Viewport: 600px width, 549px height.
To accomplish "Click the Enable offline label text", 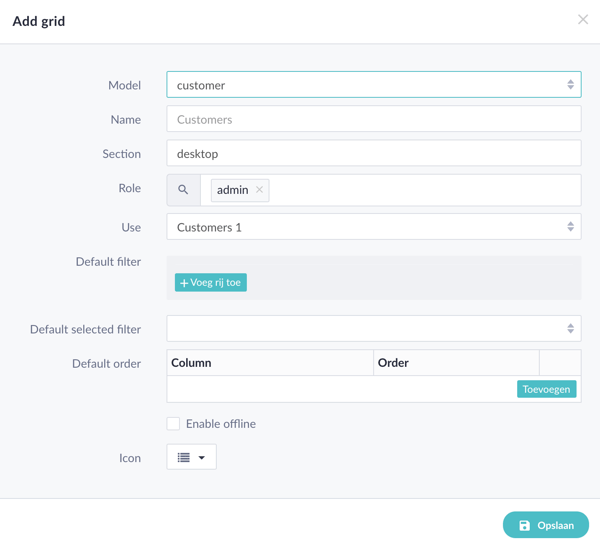I will point(221,424).
